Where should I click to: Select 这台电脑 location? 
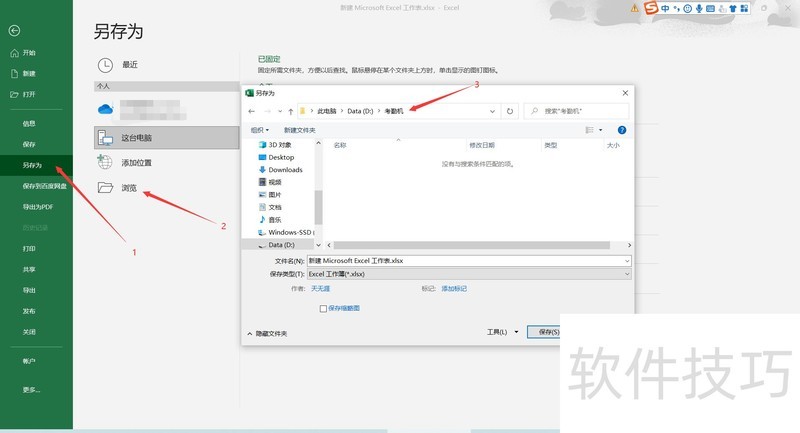166,138
